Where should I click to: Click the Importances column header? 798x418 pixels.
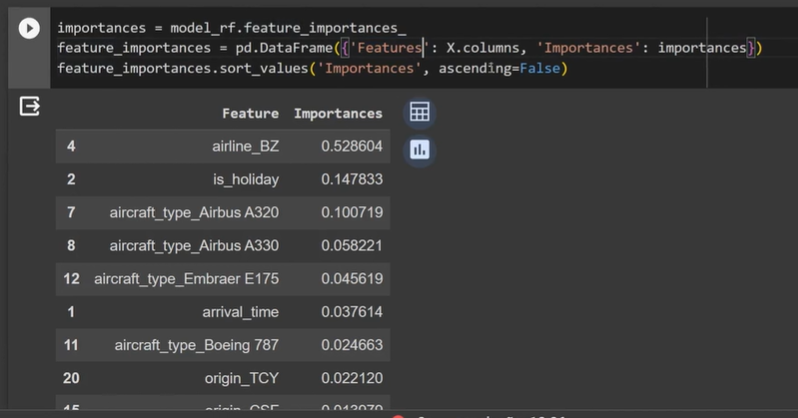[338, 114]
